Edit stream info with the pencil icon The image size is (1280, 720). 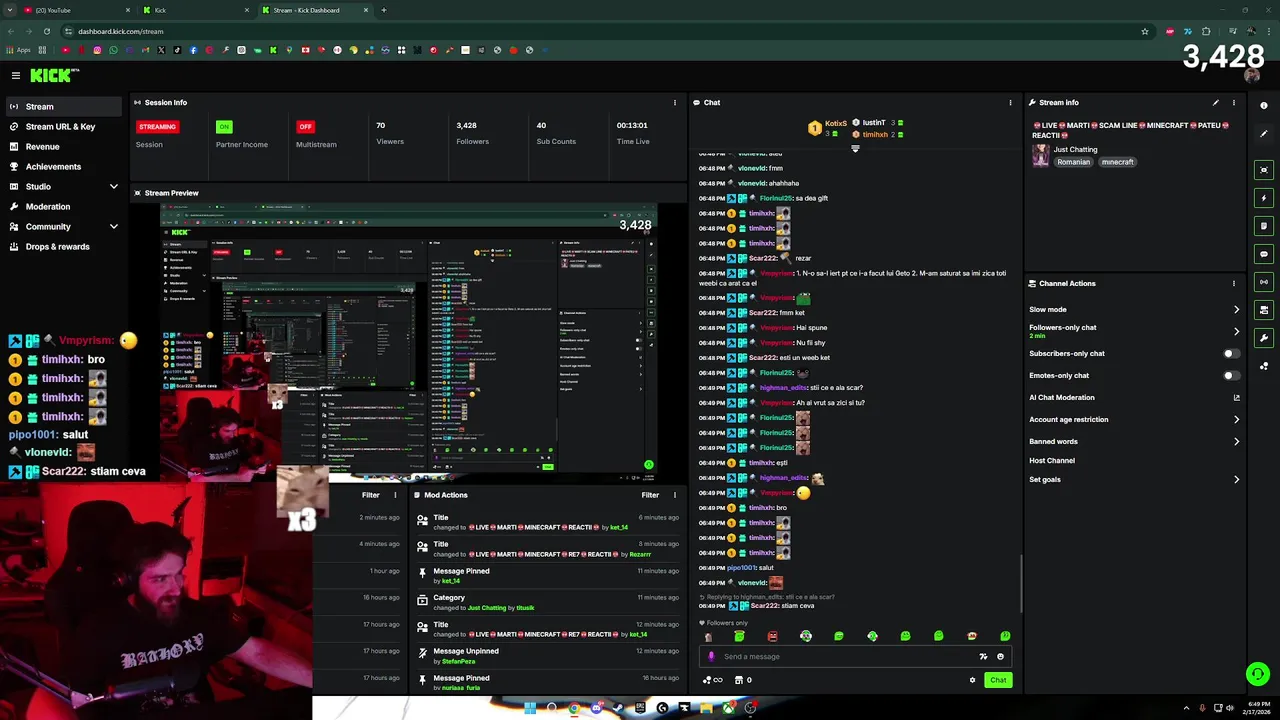point(1216,102)
